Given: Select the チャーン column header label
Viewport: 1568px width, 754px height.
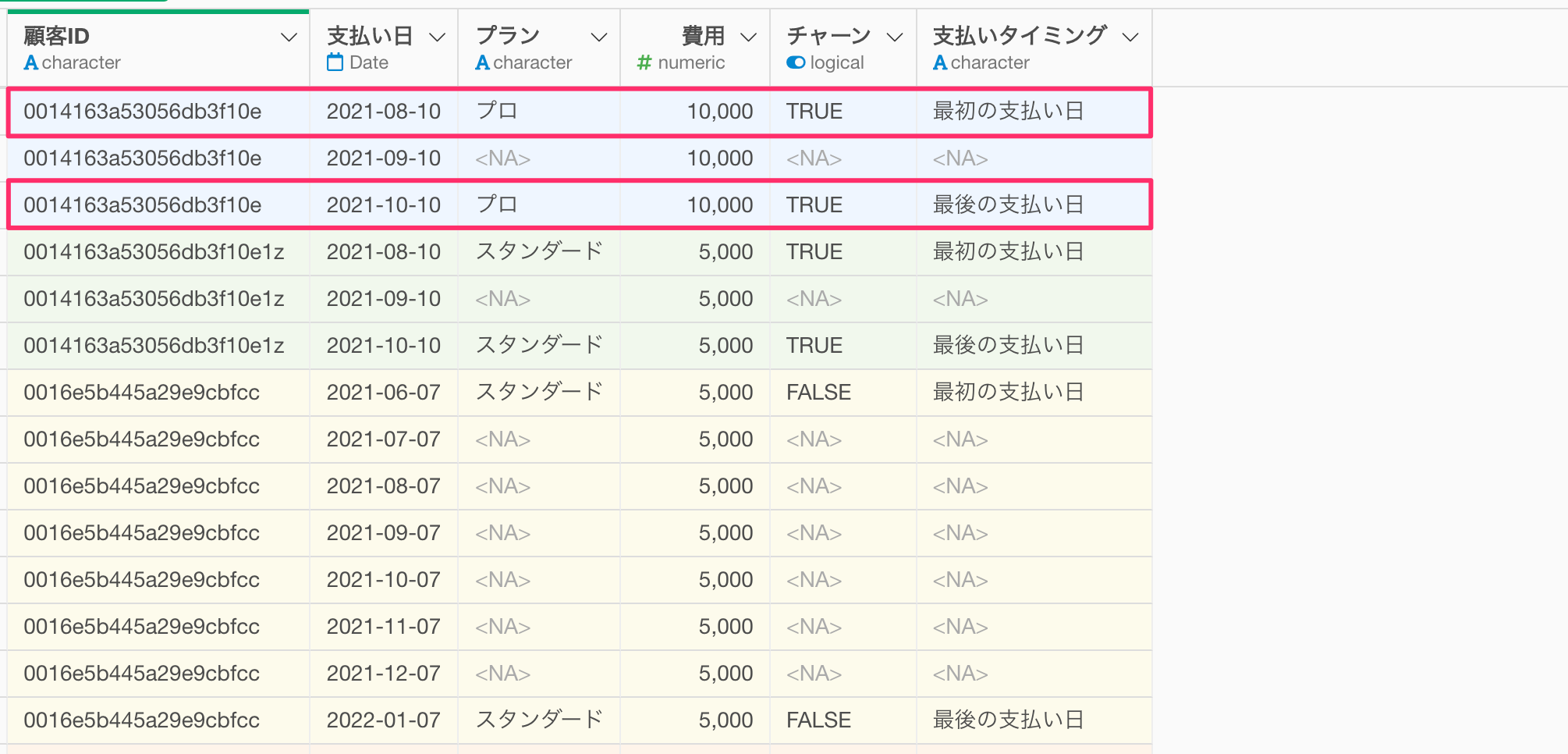Looking at the screenshot, I should click(x=828, y=36).
